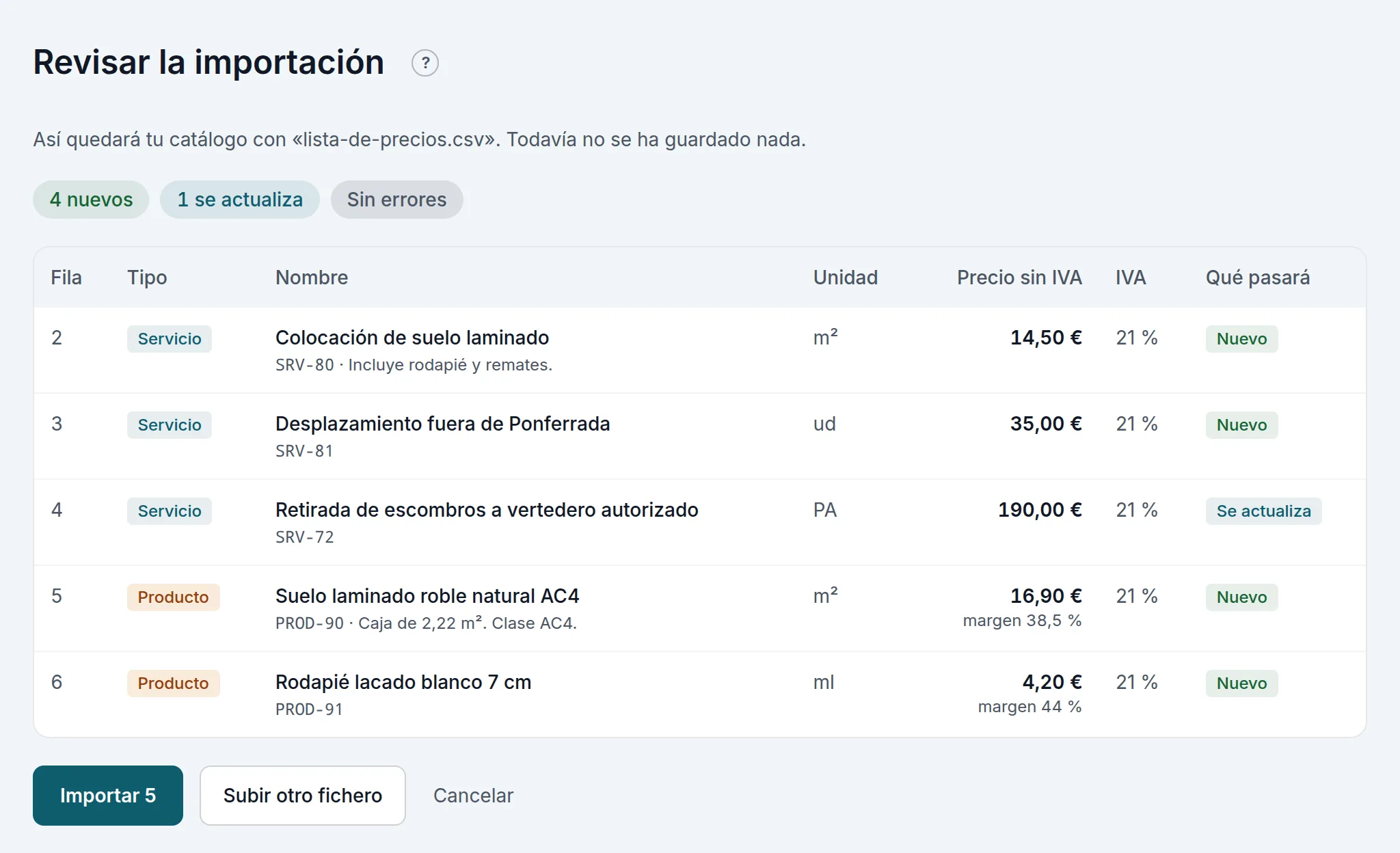Image resolution: width=1400 pixels, height=853 pixels.
Task: Click the IVA column header
Action: [1131, 277]
